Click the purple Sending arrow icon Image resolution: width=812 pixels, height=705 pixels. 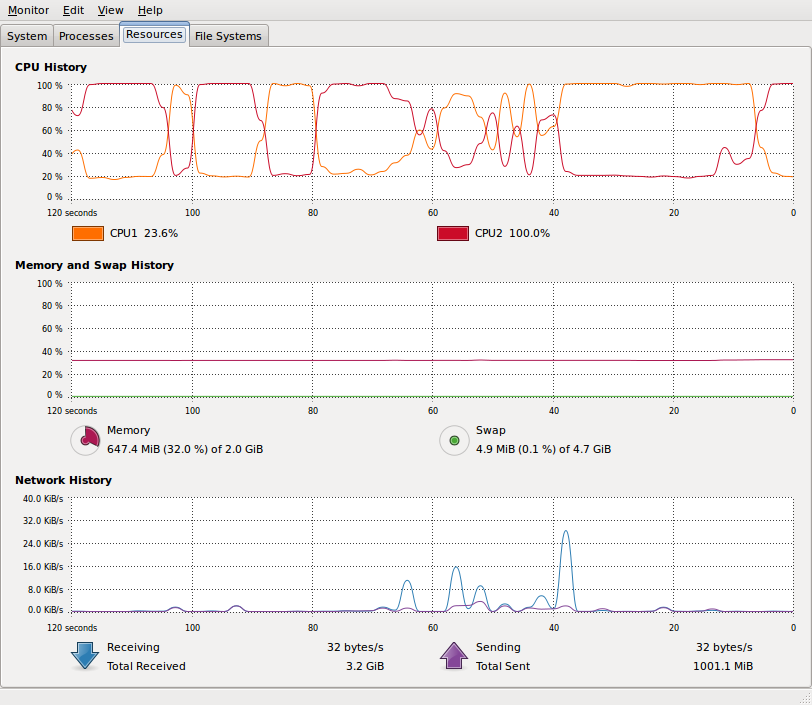coord(454,656)
